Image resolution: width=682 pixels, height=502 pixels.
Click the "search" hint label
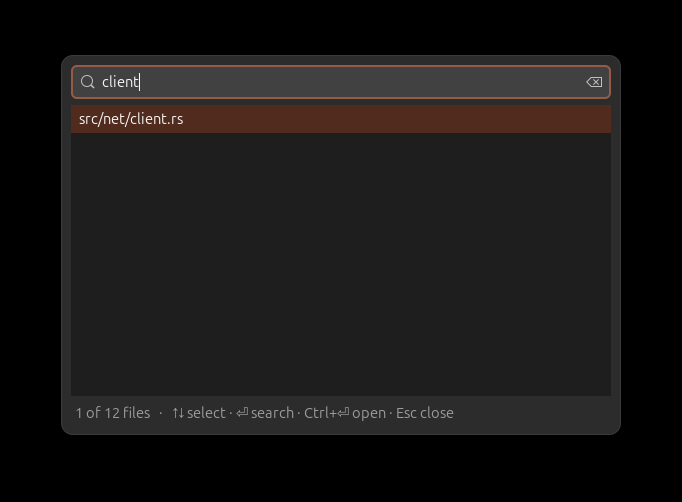272,413
